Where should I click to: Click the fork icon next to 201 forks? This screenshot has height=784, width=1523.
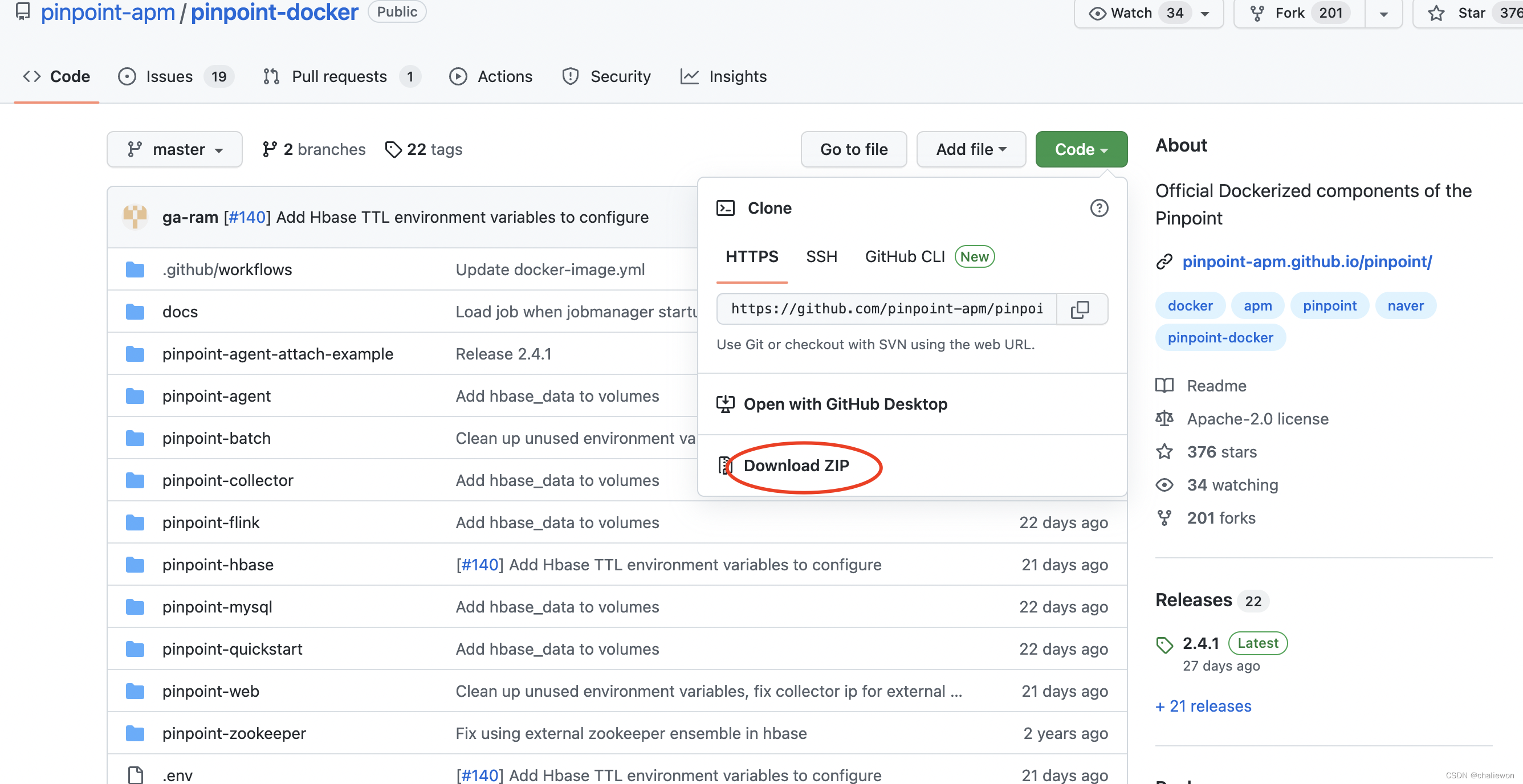click(x=1164, y=518)
